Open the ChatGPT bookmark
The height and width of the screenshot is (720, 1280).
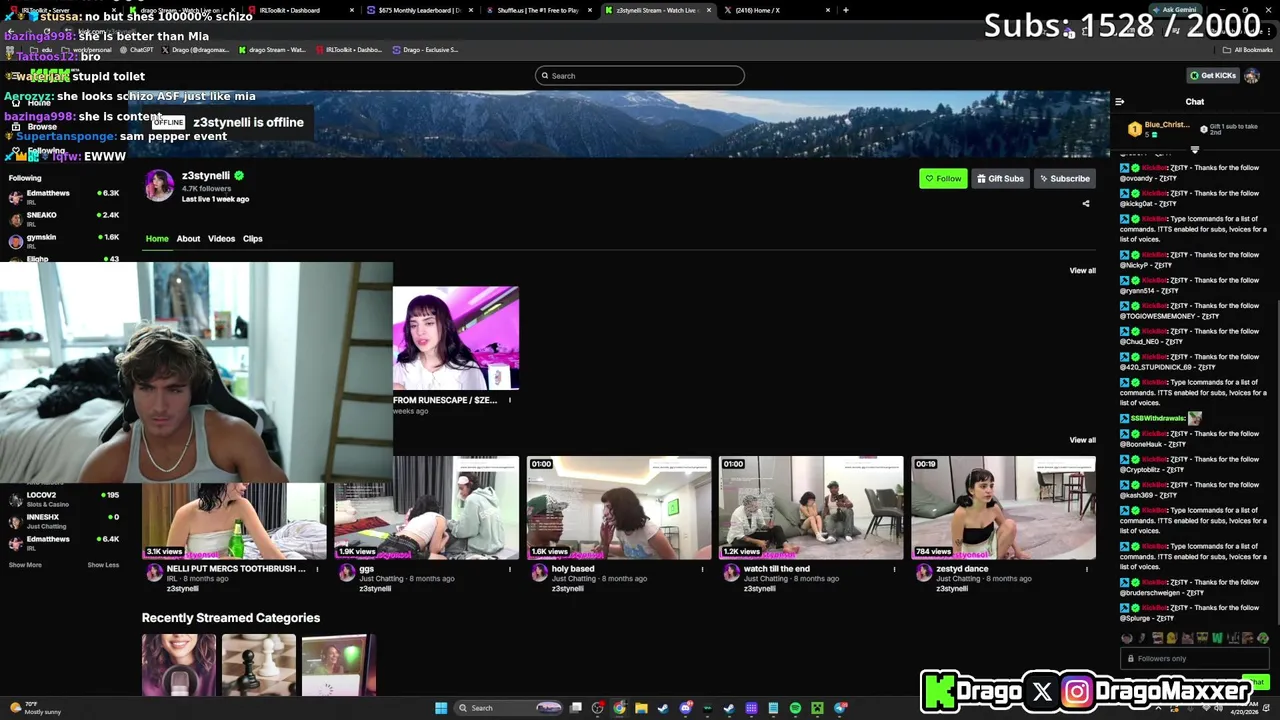137,50
